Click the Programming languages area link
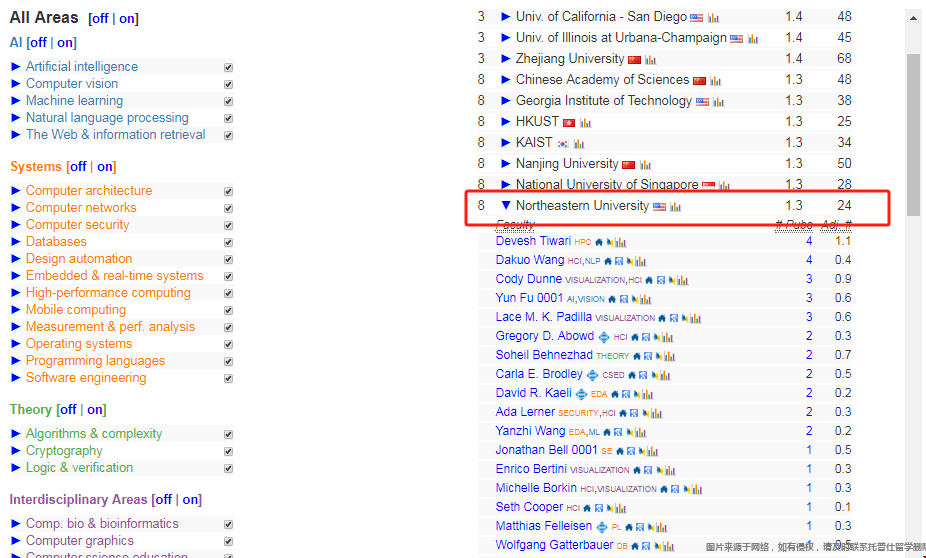926x558 pixels. (x=95, y=361)
